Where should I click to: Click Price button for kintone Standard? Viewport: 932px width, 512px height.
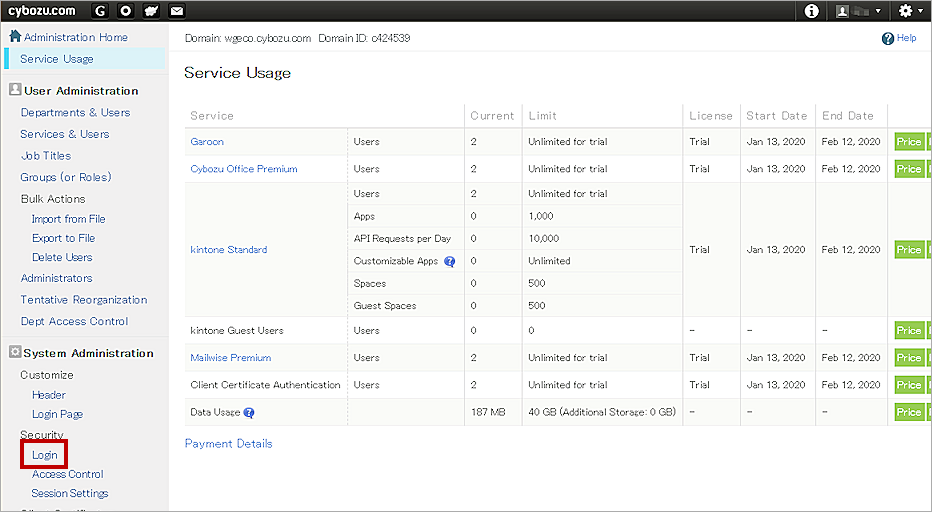pyautogui.click(x=909, y=250)
